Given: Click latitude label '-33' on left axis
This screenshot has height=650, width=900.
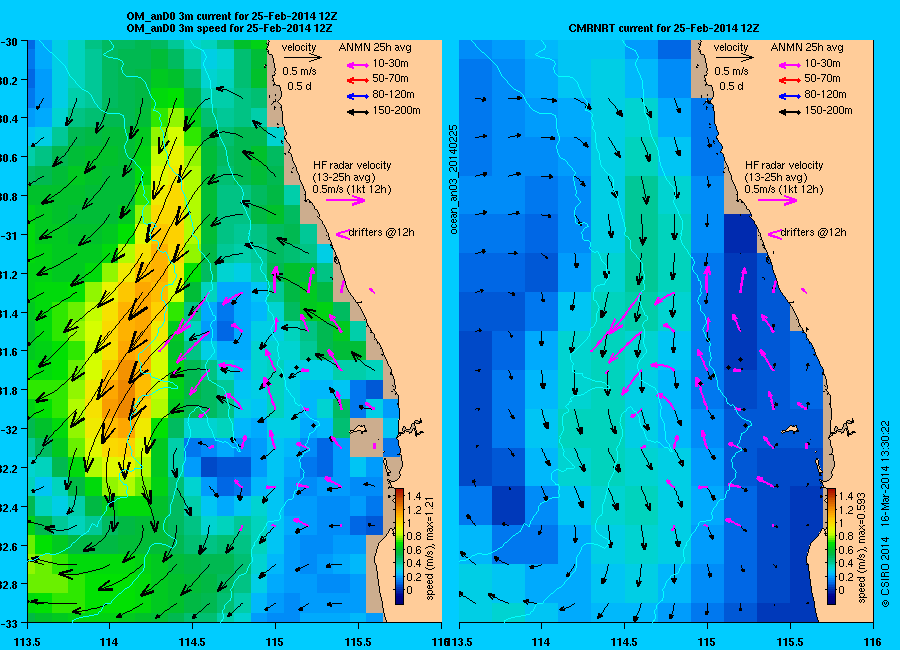Looking at the screenshot, I should (x=9, y=624).
